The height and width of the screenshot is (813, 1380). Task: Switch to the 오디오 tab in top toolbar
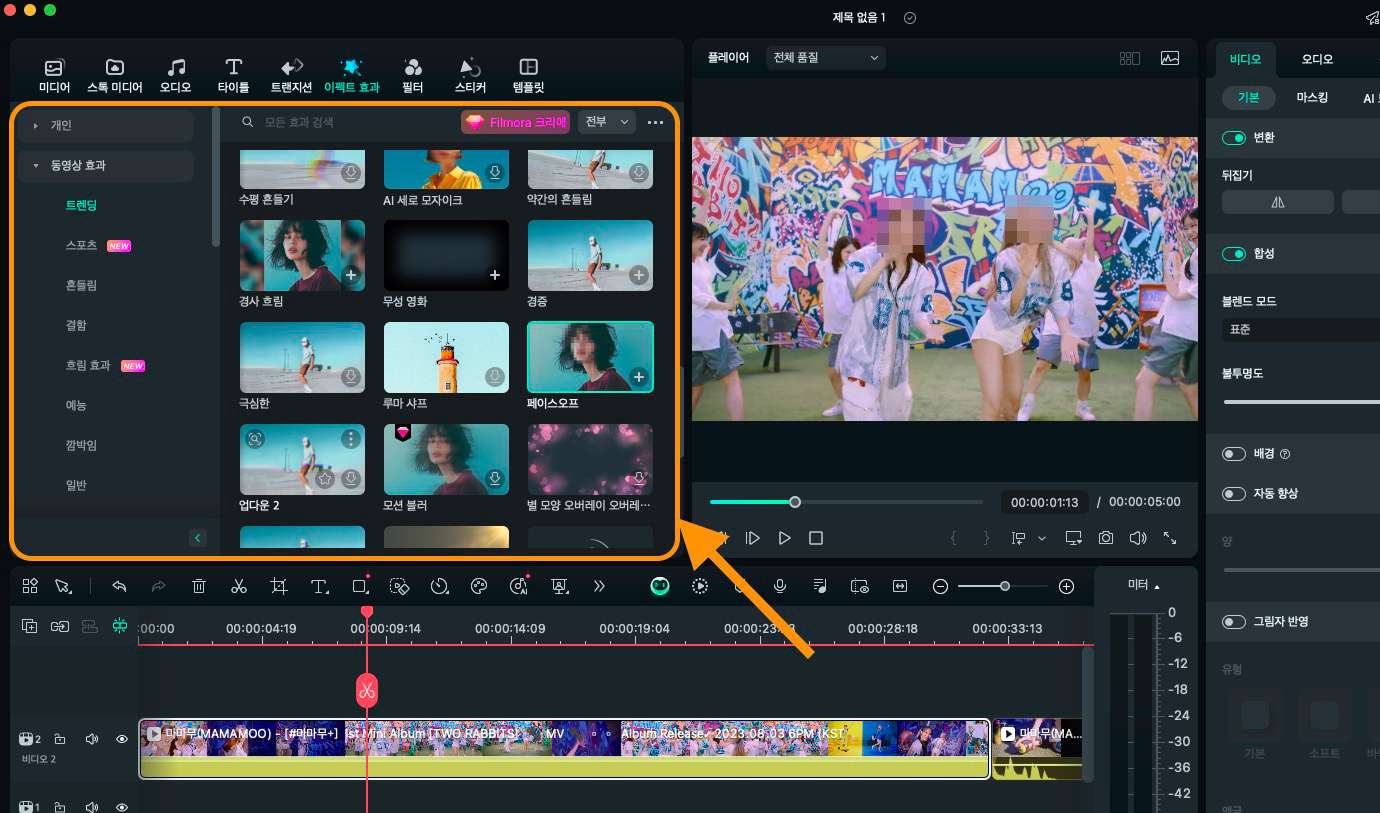(x=176, y=76)
